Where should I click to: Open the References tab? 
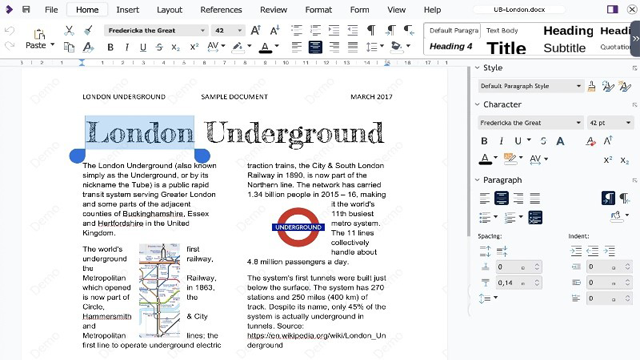click(221, 10)
